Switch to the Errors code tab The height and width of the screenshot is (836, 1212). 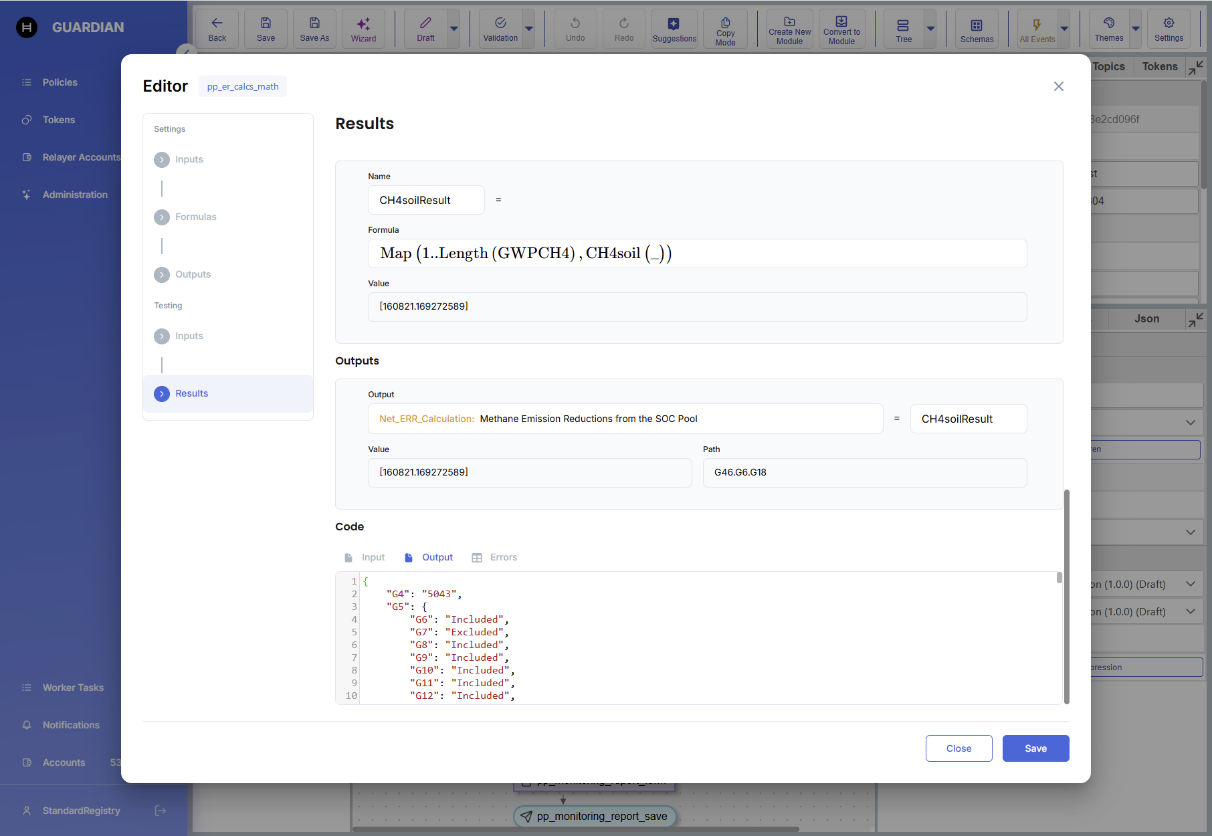pos(495,557)
